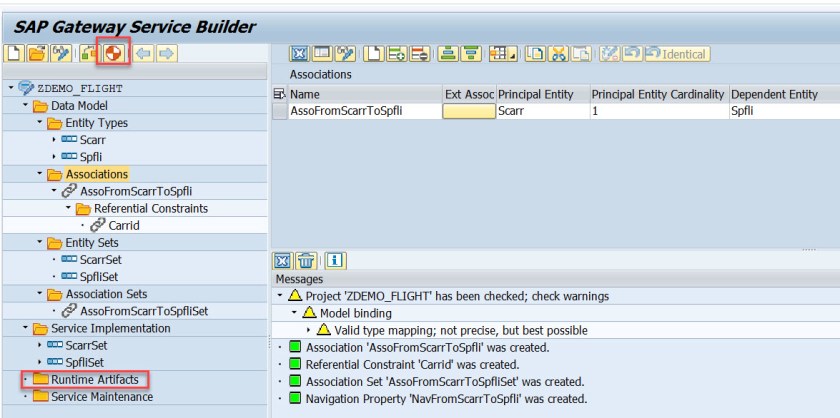The height and width of the screenshot is (418, 840).
Task: Click the Name column header
Action: point(365,94)
